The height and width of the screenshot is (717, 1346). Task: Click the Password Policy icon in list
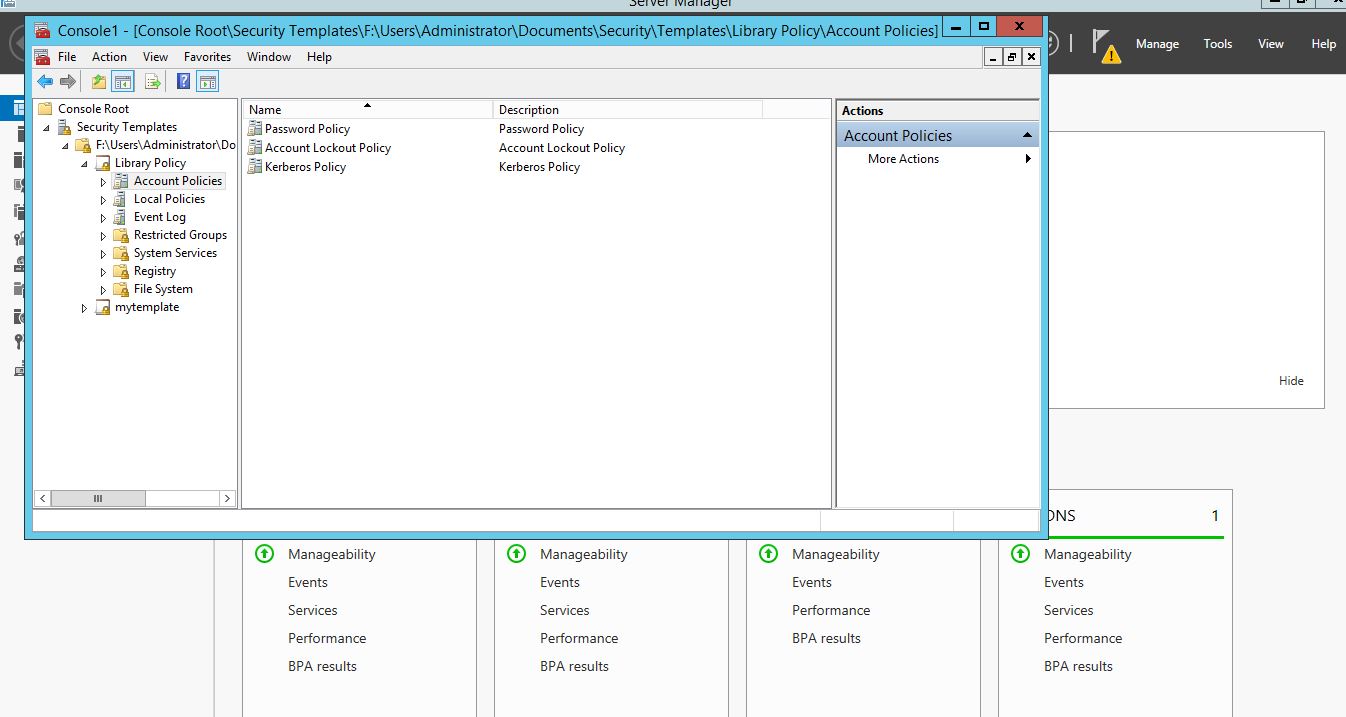pos(255,129)
